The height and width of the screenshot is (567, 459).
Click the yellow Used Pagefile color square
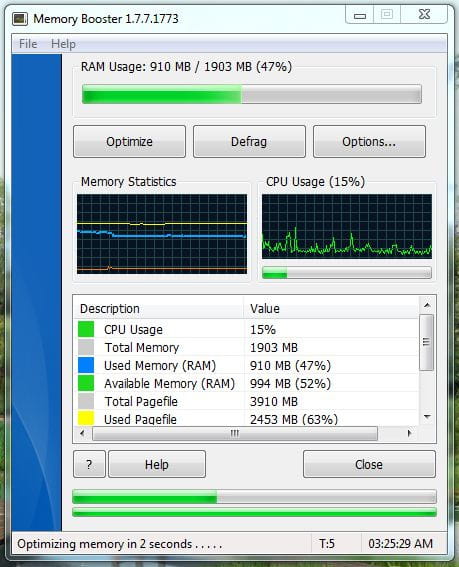(86, 418)
